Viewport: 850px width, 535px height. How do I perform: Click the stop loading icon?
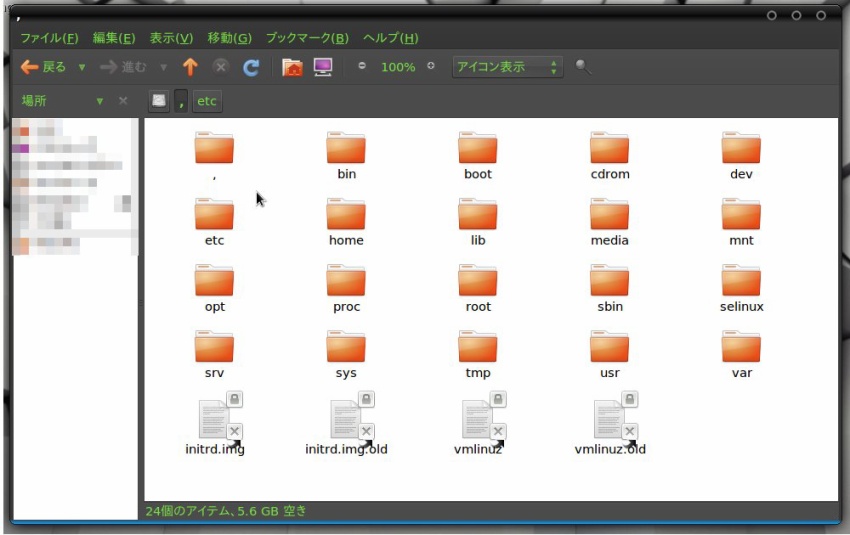(x=221, y=67)
